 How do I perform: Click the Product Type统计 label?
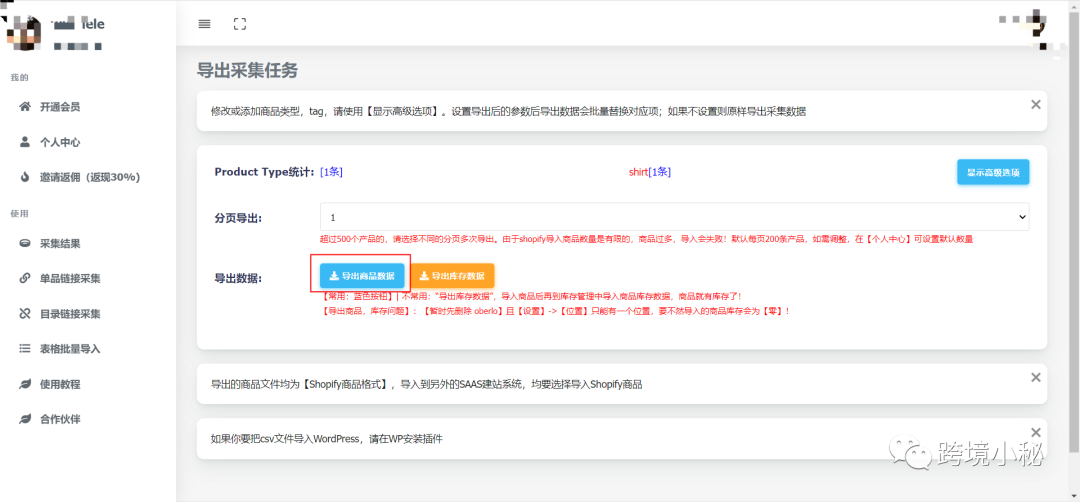pos(265,172)
